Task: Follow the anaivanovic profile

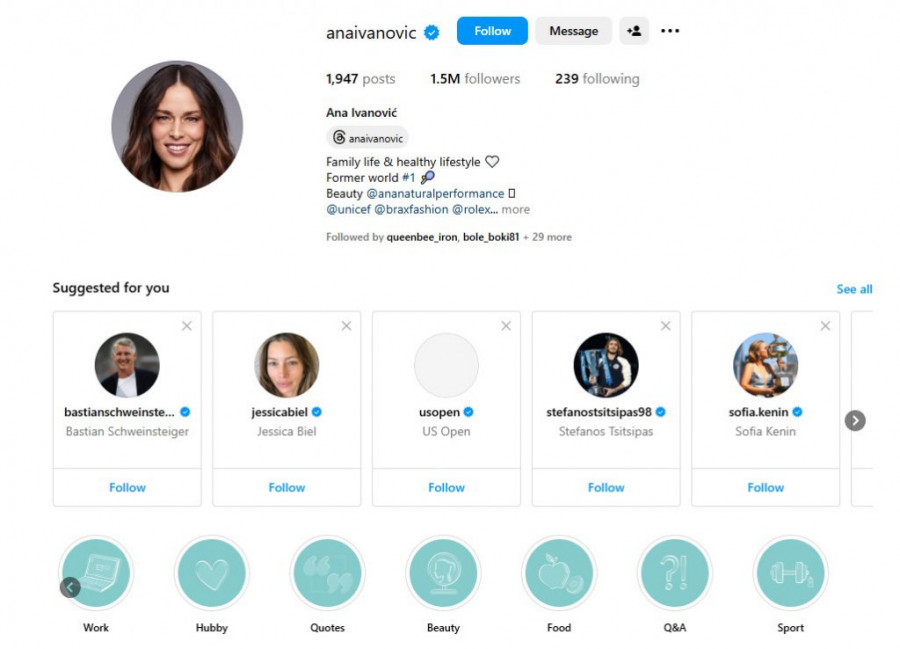Action: coord(492,31)
